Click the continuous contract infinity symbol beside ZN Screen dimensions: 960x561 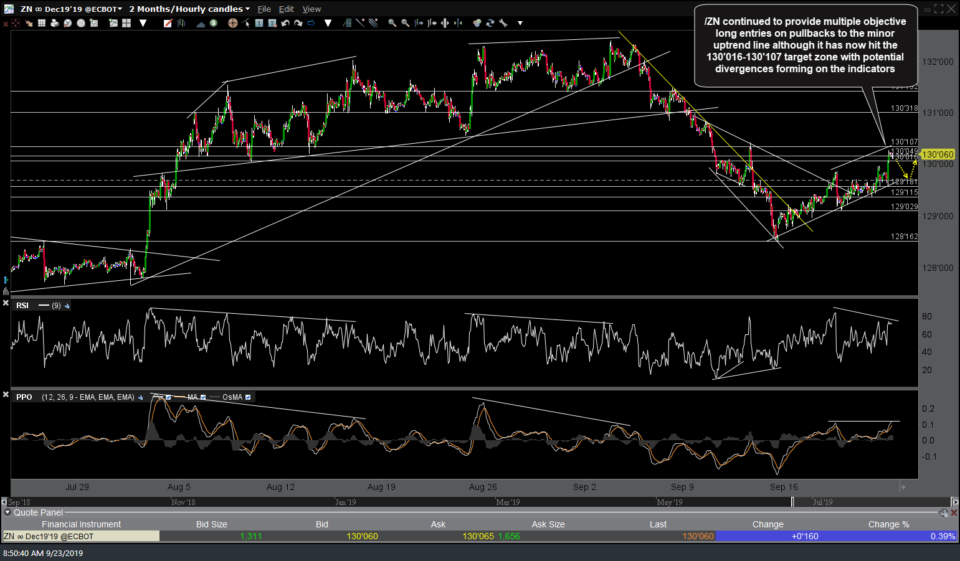(x=40, y=9)
